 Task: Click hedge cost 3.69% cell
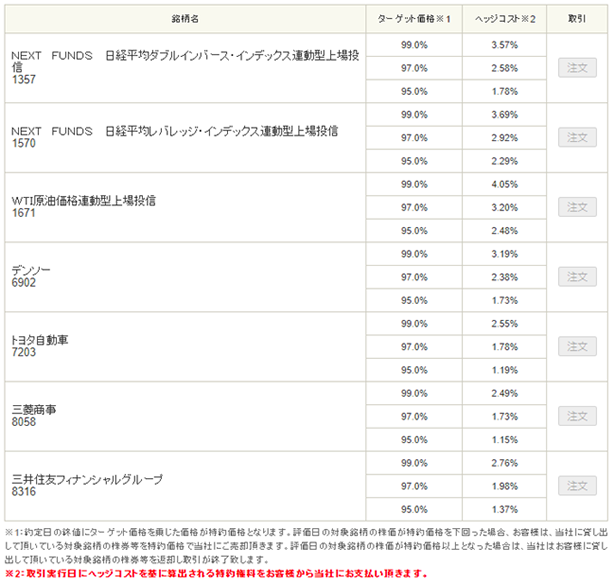(504, 115)
